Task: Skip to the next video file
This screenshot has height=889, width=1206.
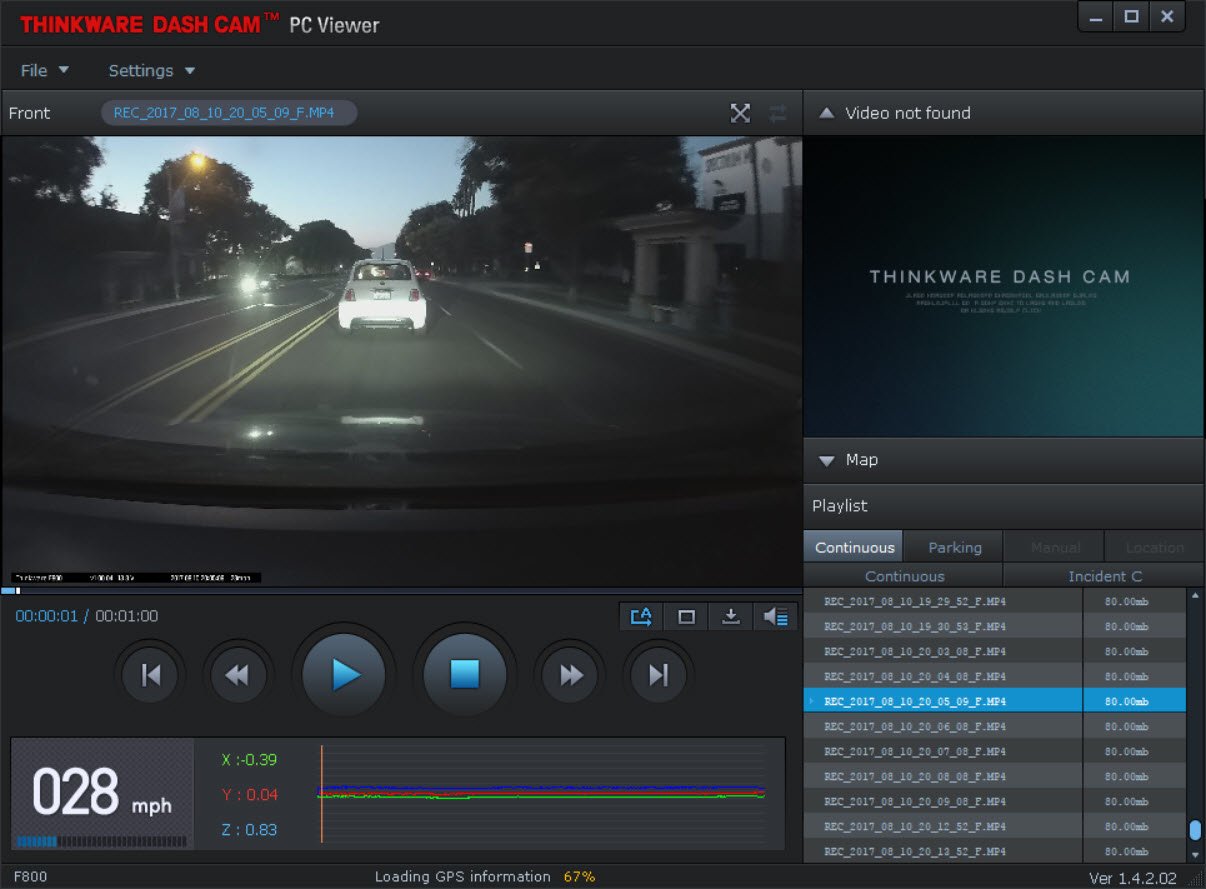Action: pos(657,675)
